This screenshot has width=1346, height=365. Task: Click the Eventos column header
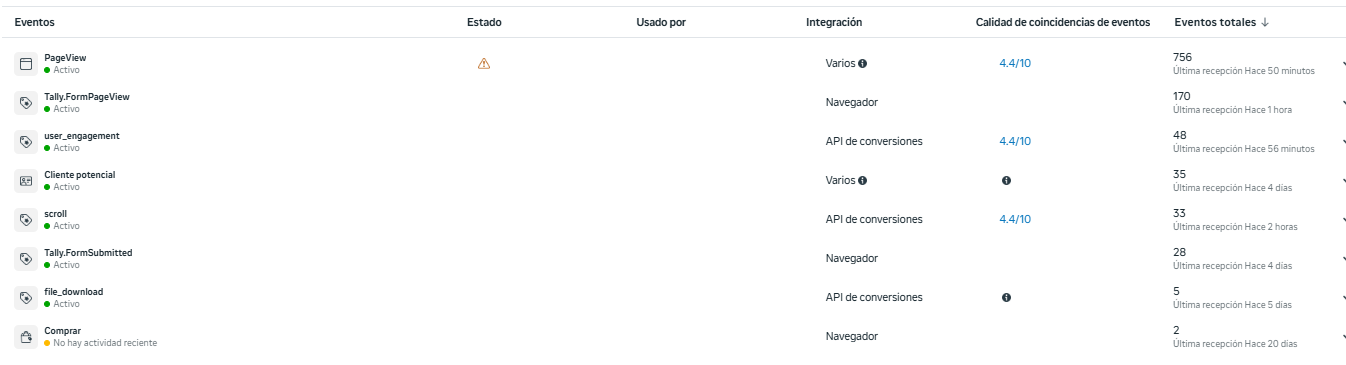tap(34, 22)
